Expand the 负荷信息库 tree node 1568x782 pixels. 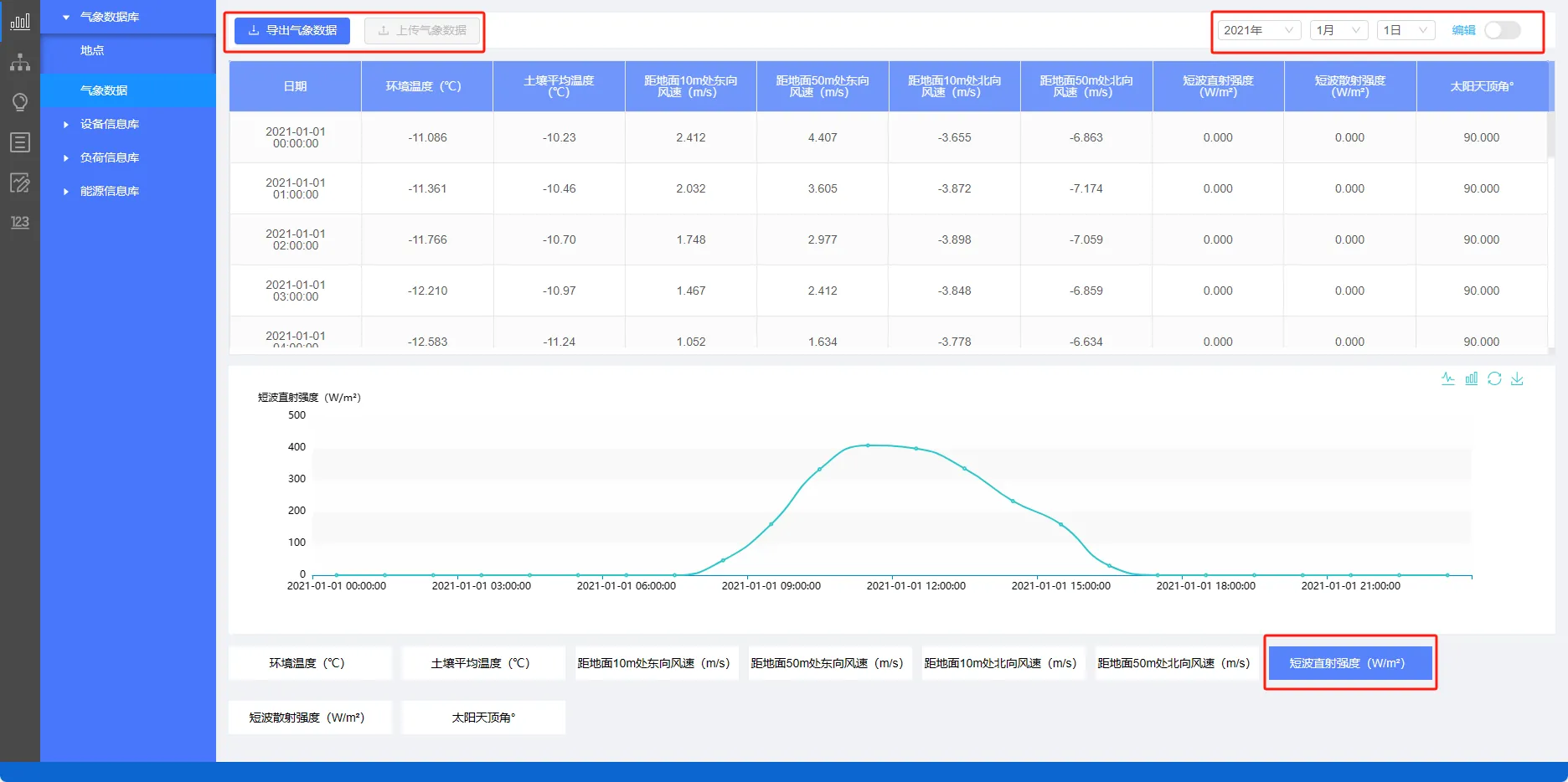[66, 157]
